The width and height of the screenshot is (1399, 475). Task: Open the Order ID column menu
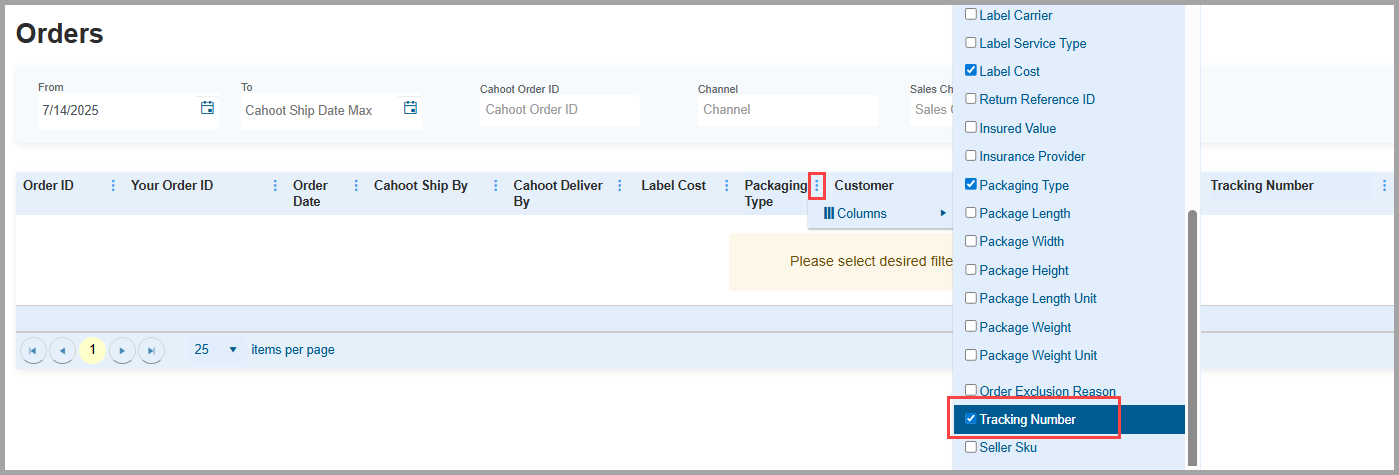tap(113, 186)
